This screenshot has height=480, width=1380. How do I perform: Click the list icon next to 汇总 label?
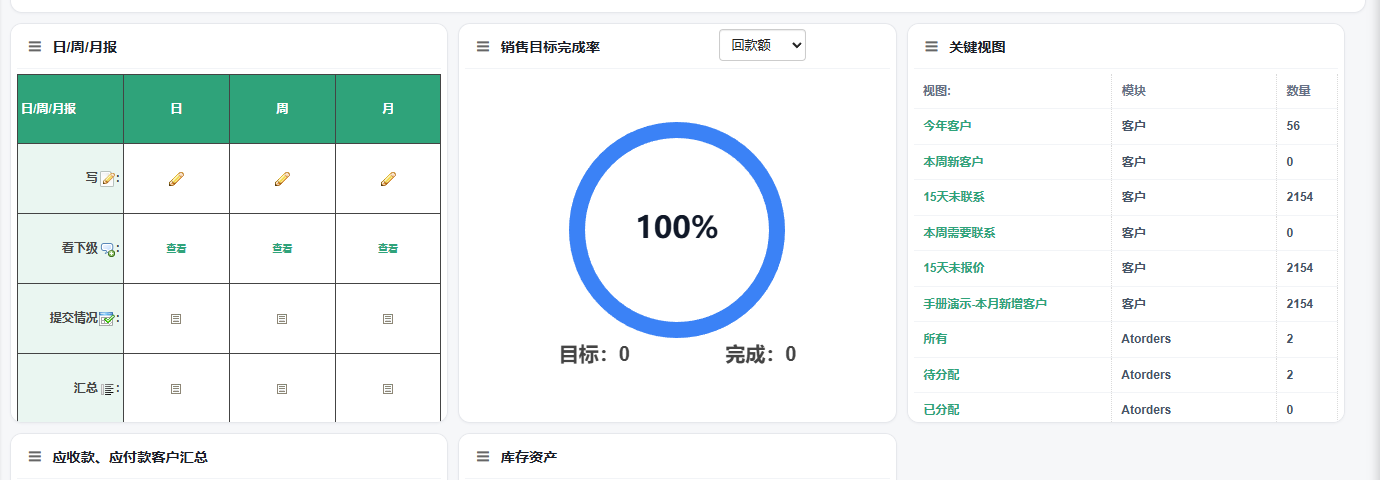click(x=107, y=389)
